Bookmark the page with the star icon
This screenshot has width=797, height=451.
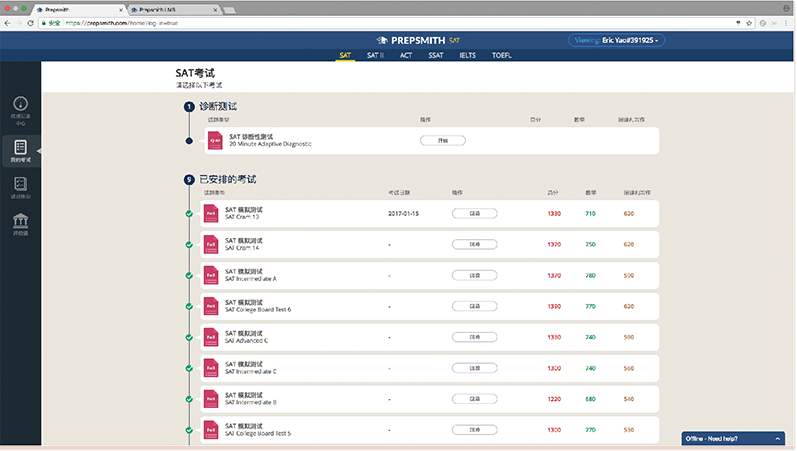tap(749, 23)
